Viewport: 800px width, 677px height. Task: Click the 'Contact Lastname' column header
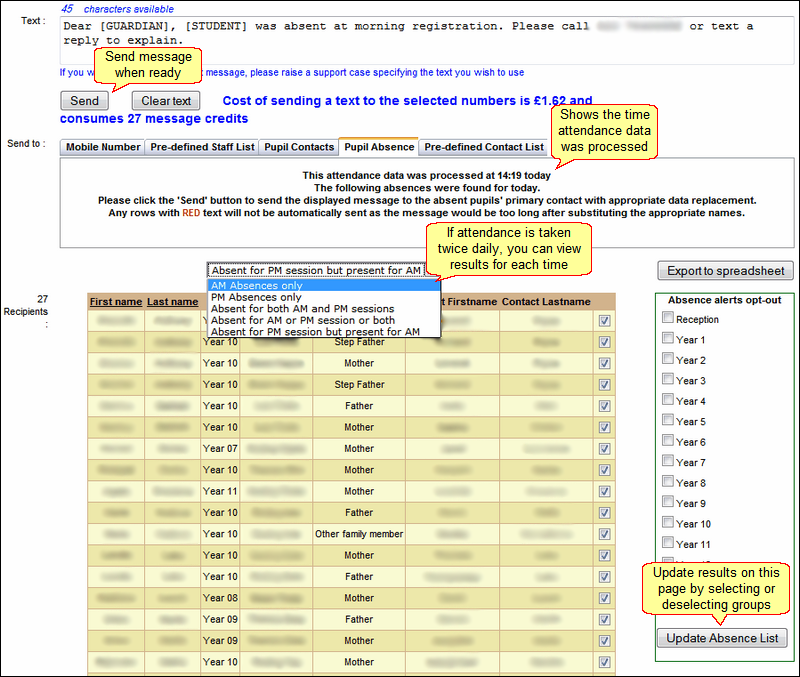pos(546,302)
